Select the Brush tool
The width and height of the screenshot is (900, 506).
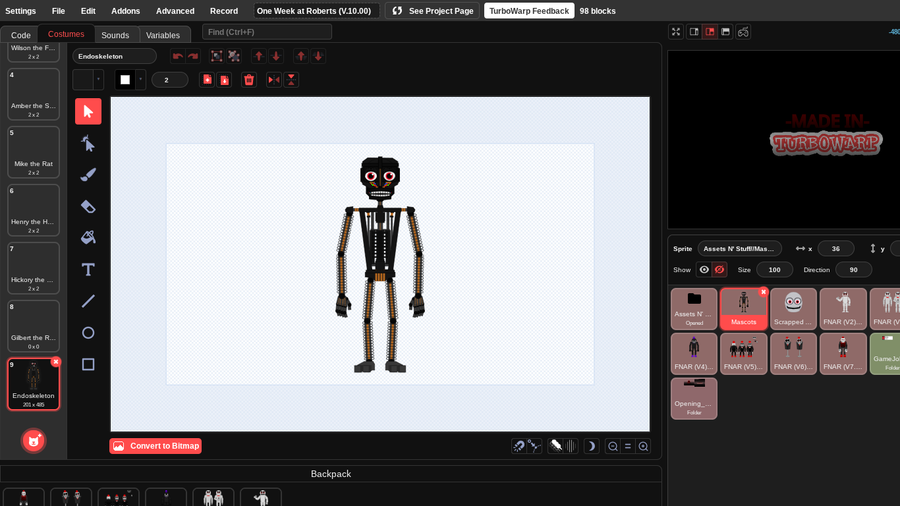tap(88, 174)
